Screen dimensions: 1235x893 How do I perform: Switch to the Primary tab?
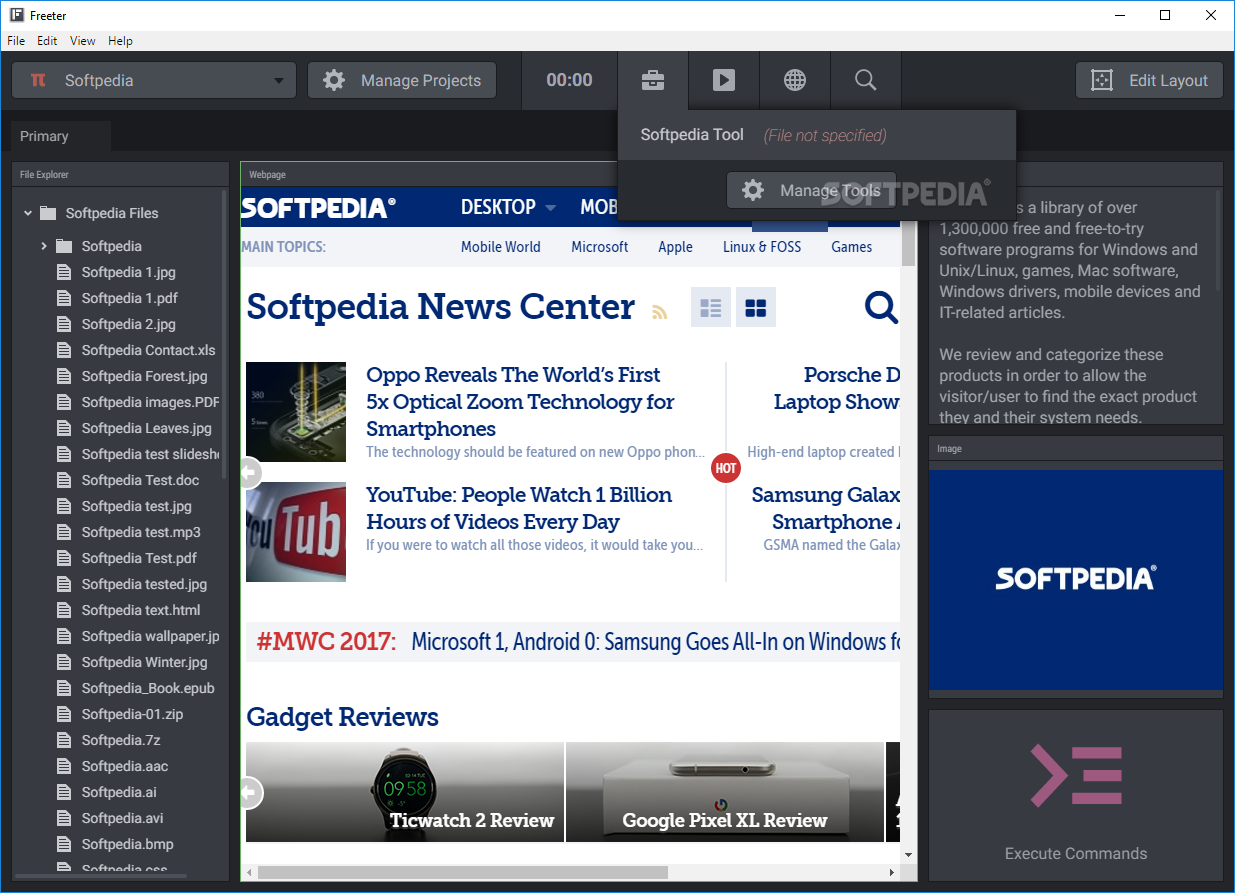[x=60, y=136]
